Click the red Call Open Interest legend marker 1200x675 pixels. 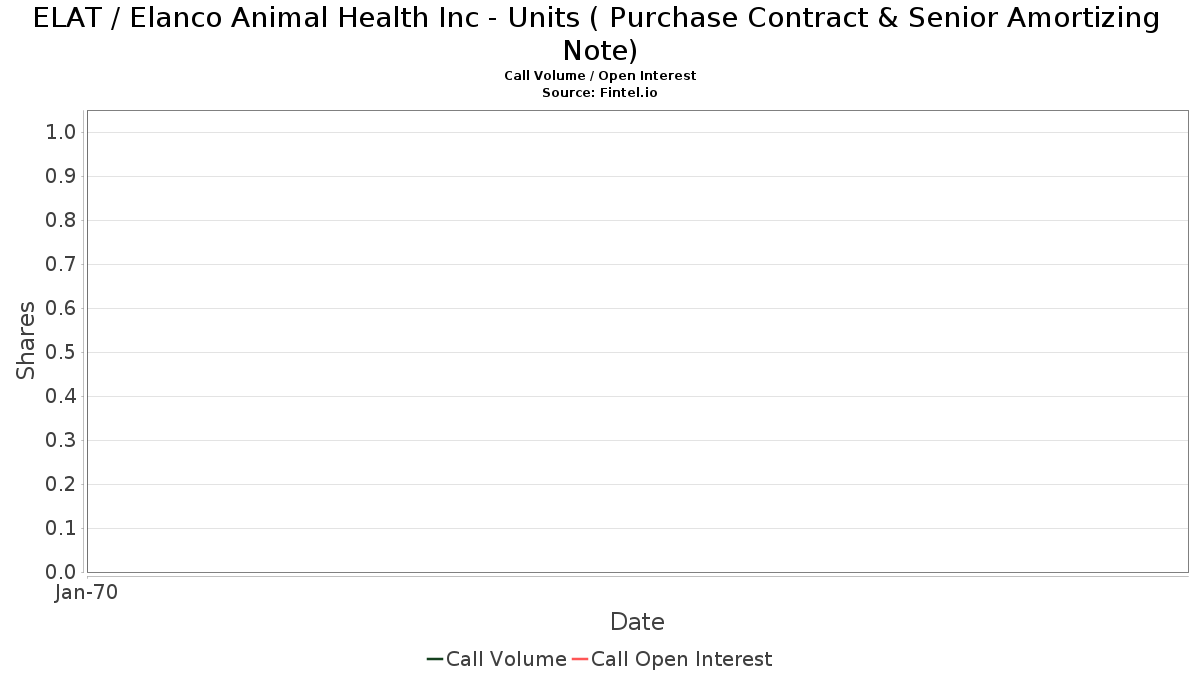pyautogui.click(x=580, y=659)
